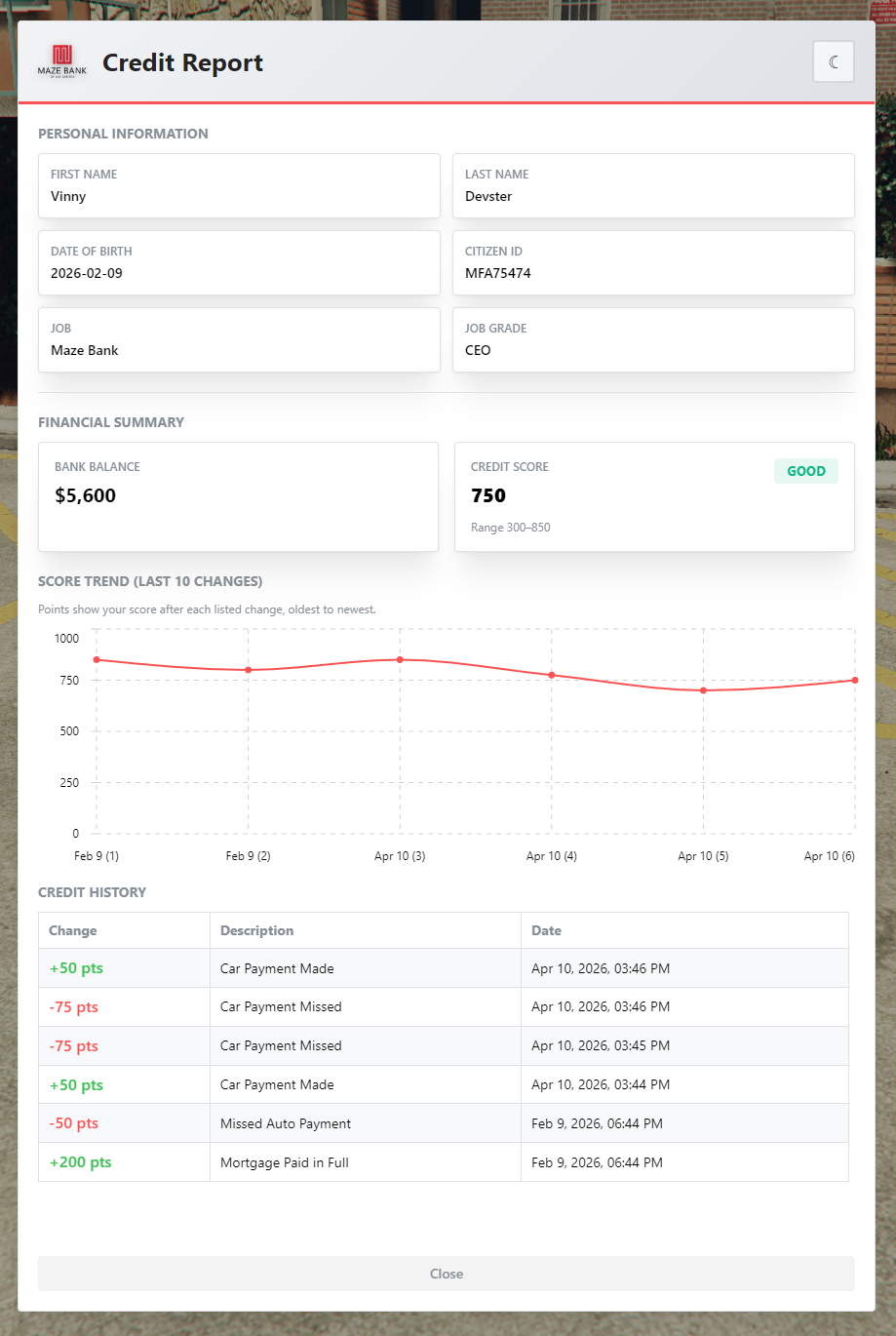Click the Maze Bank logo
The height and width of the screenshot is (1336, 896).
click(x=62, y=61)
